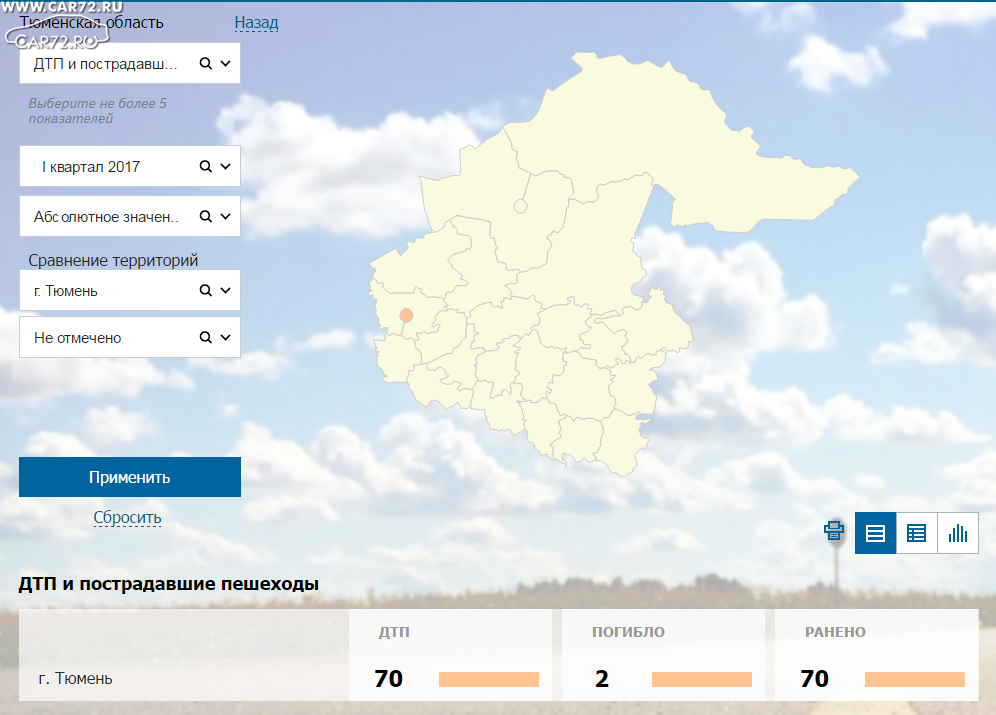Expand the I квартал 2017 period dropdown
The image size is (996, 715).
point(225,166)
